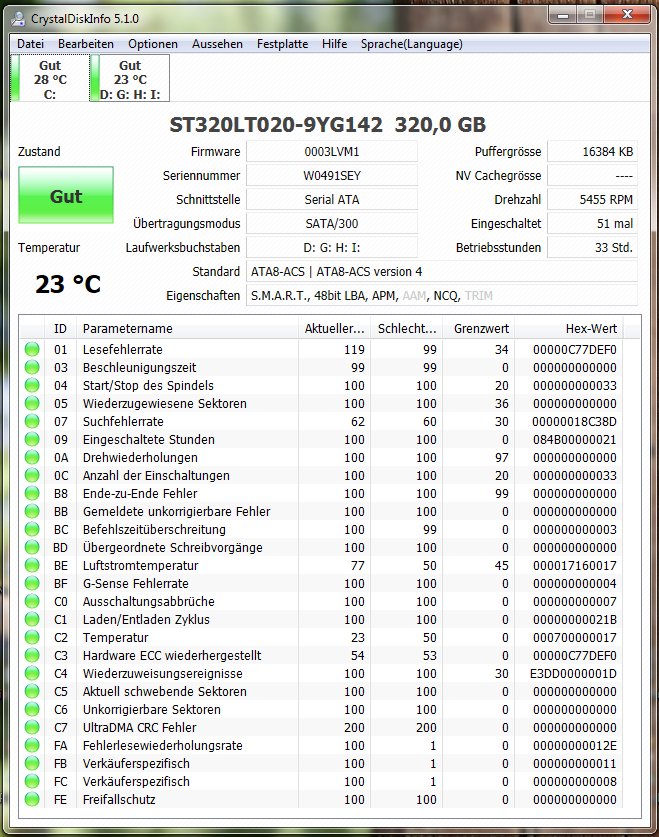Sort by the Parametername column header
The image size is (659, 837).
(187, 329)
